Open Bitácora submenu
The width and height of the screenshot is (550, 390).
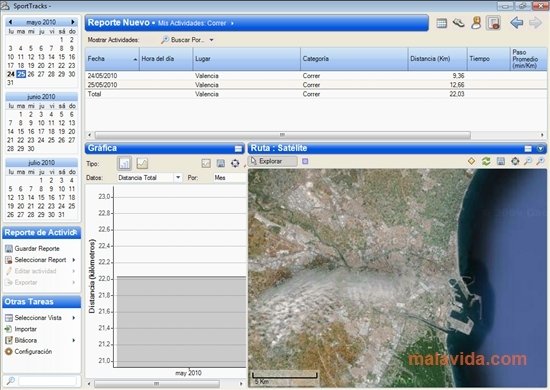(40, 340)
